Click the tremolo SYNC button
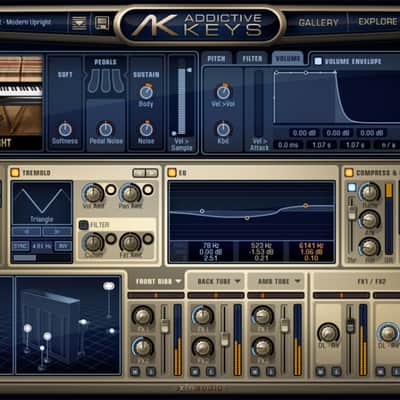400x400 pixels. pyautogui.click(x=21, y=246)
